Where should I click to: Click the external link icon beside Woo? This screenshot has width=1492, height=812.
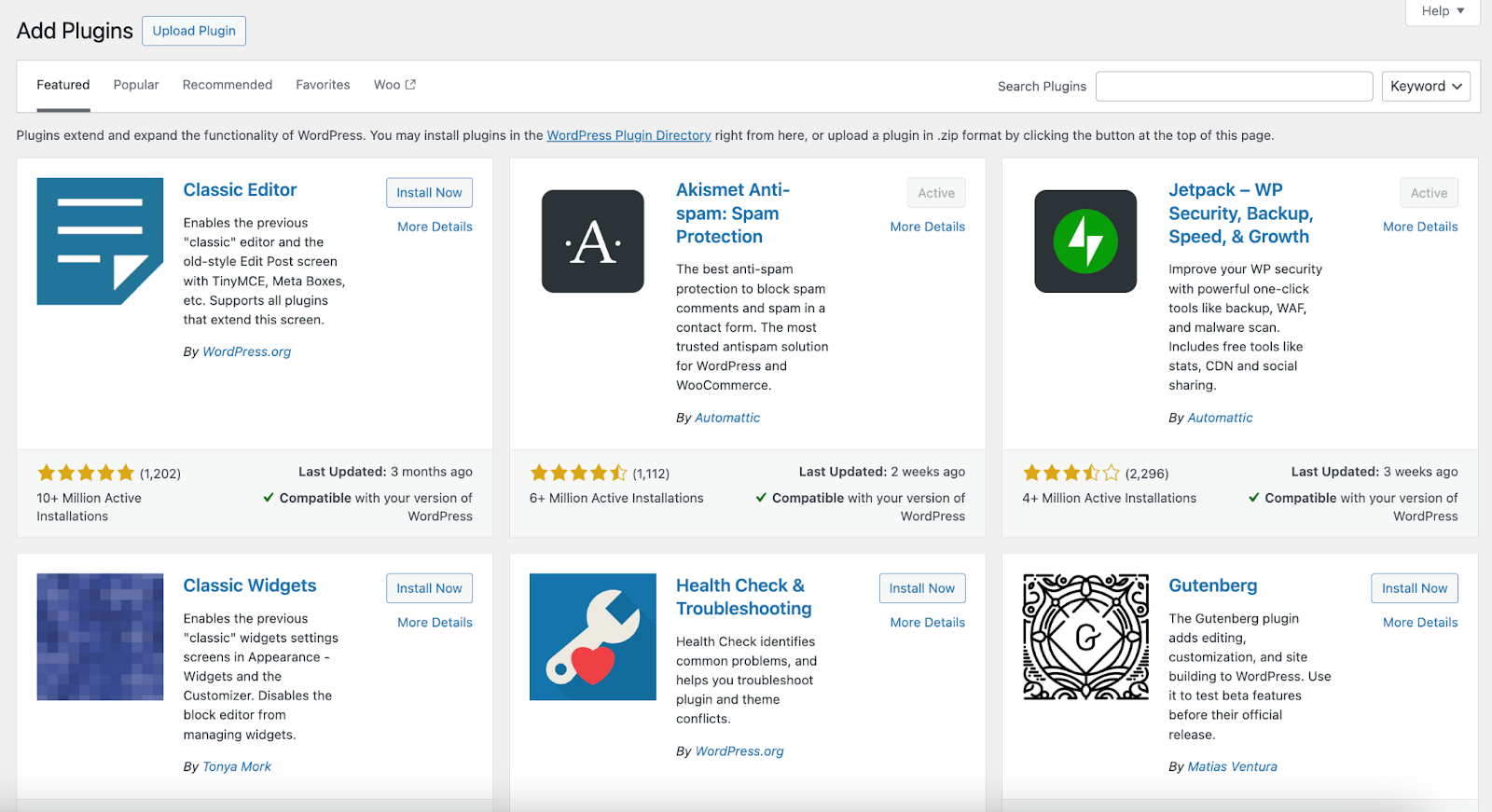point(410,84)
